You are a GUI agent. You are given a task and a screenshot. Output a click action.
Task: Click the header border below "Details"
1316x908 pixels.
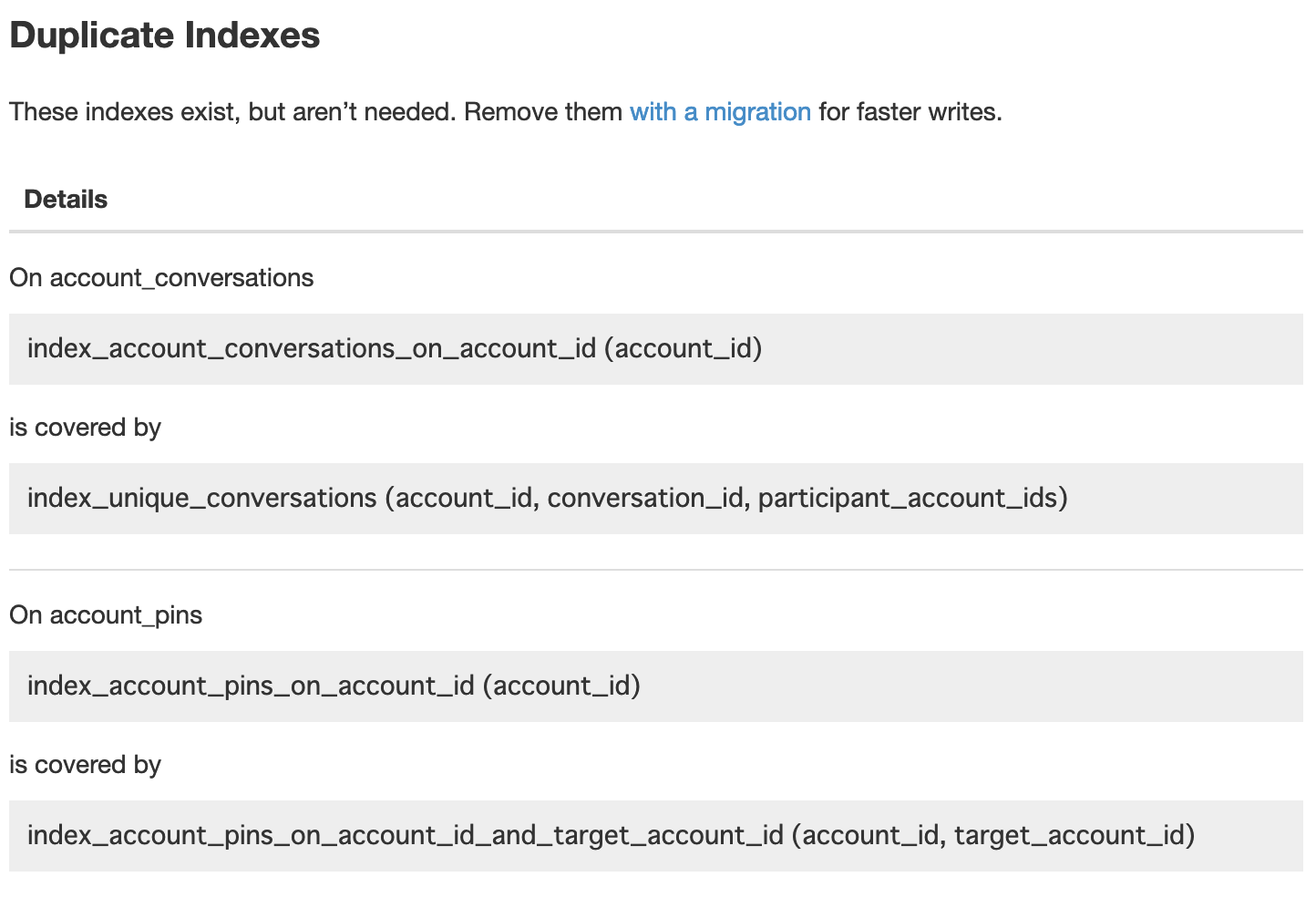[x=656, y=232]
